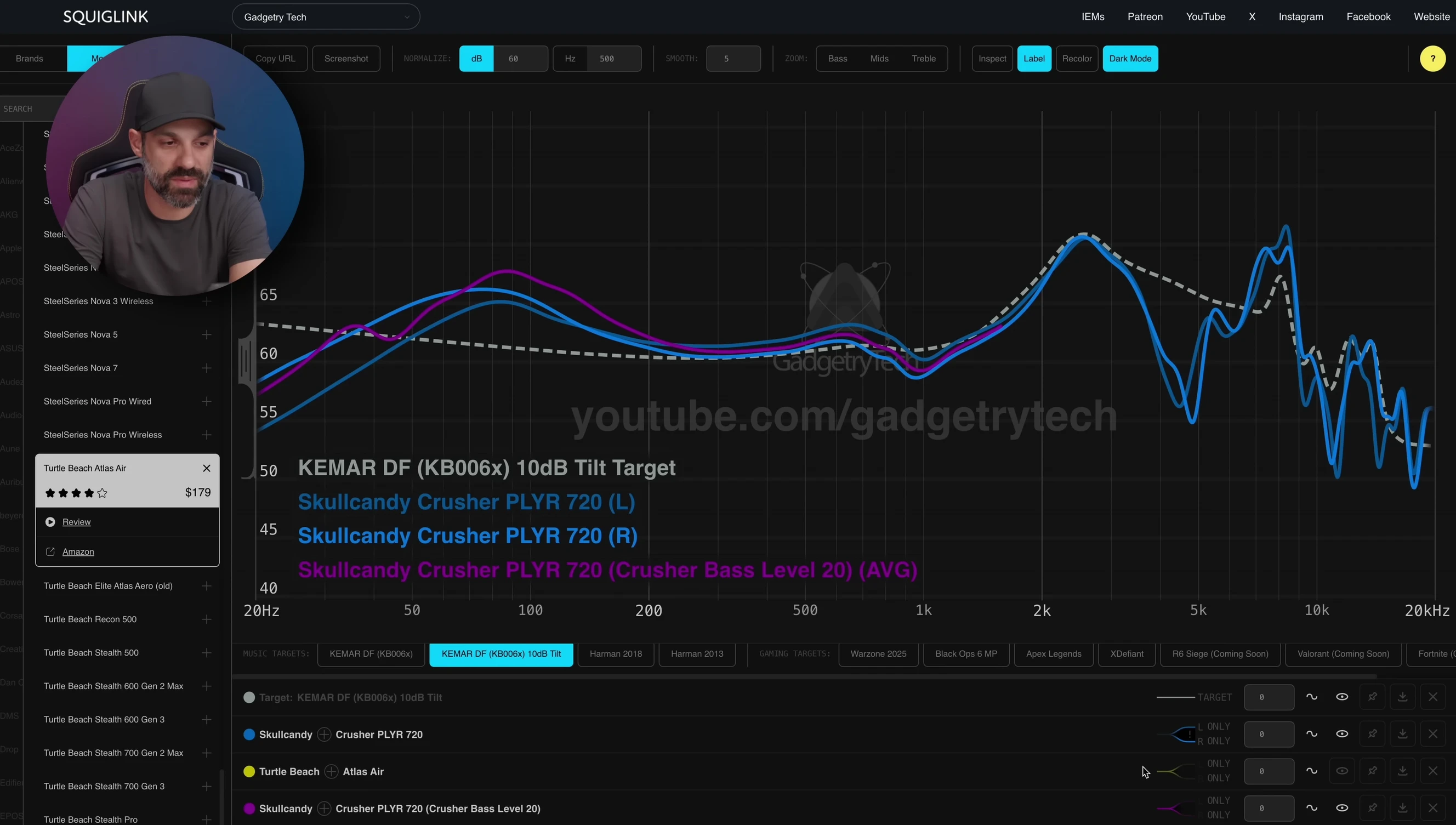Open the yellow help question-mark button
The width and height of the screenshot is (1456, 825).
(1433, 58)
